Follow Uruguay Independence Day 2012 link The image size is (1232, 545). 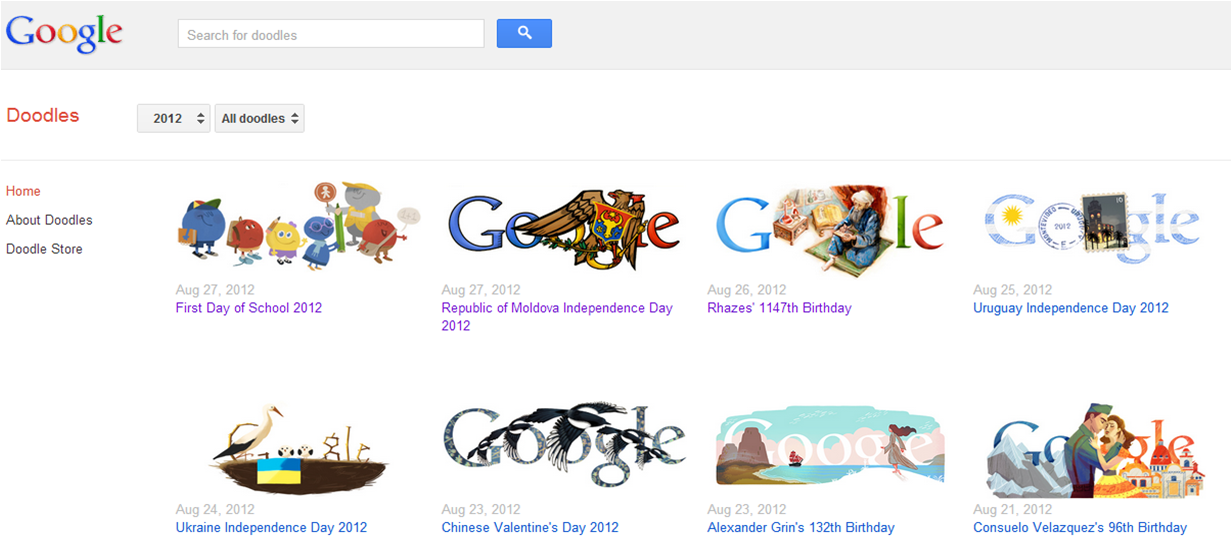click(x=1071, y=308)
